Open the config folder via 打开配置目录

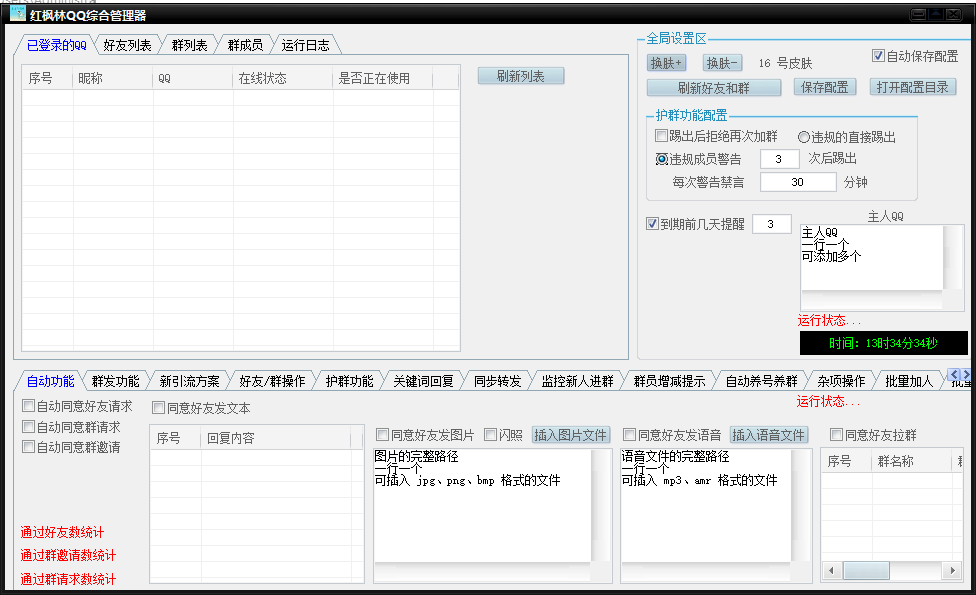(x=912, y=87)
